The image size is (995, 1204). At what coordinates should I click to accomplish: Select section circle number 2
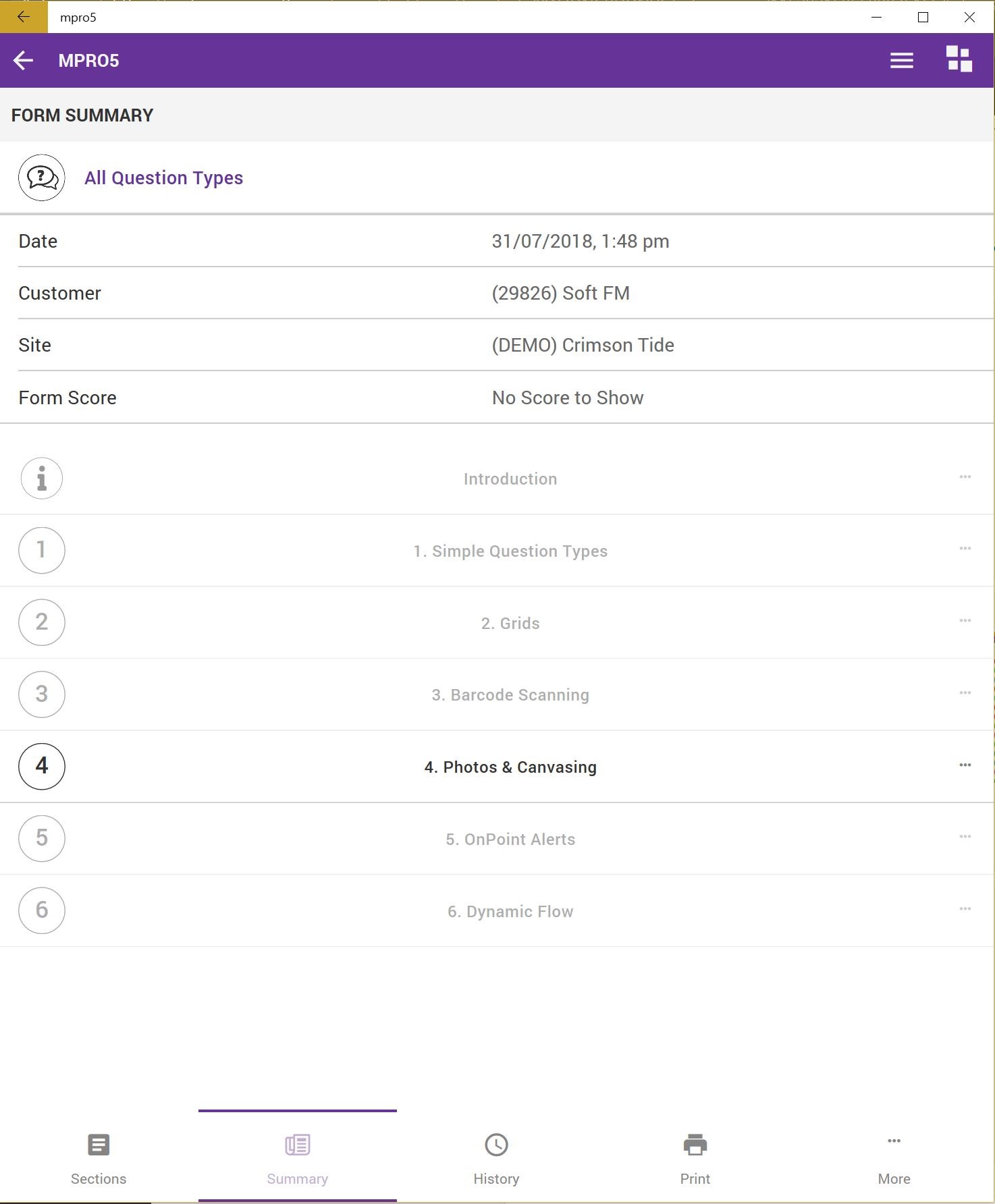[42, 622]
